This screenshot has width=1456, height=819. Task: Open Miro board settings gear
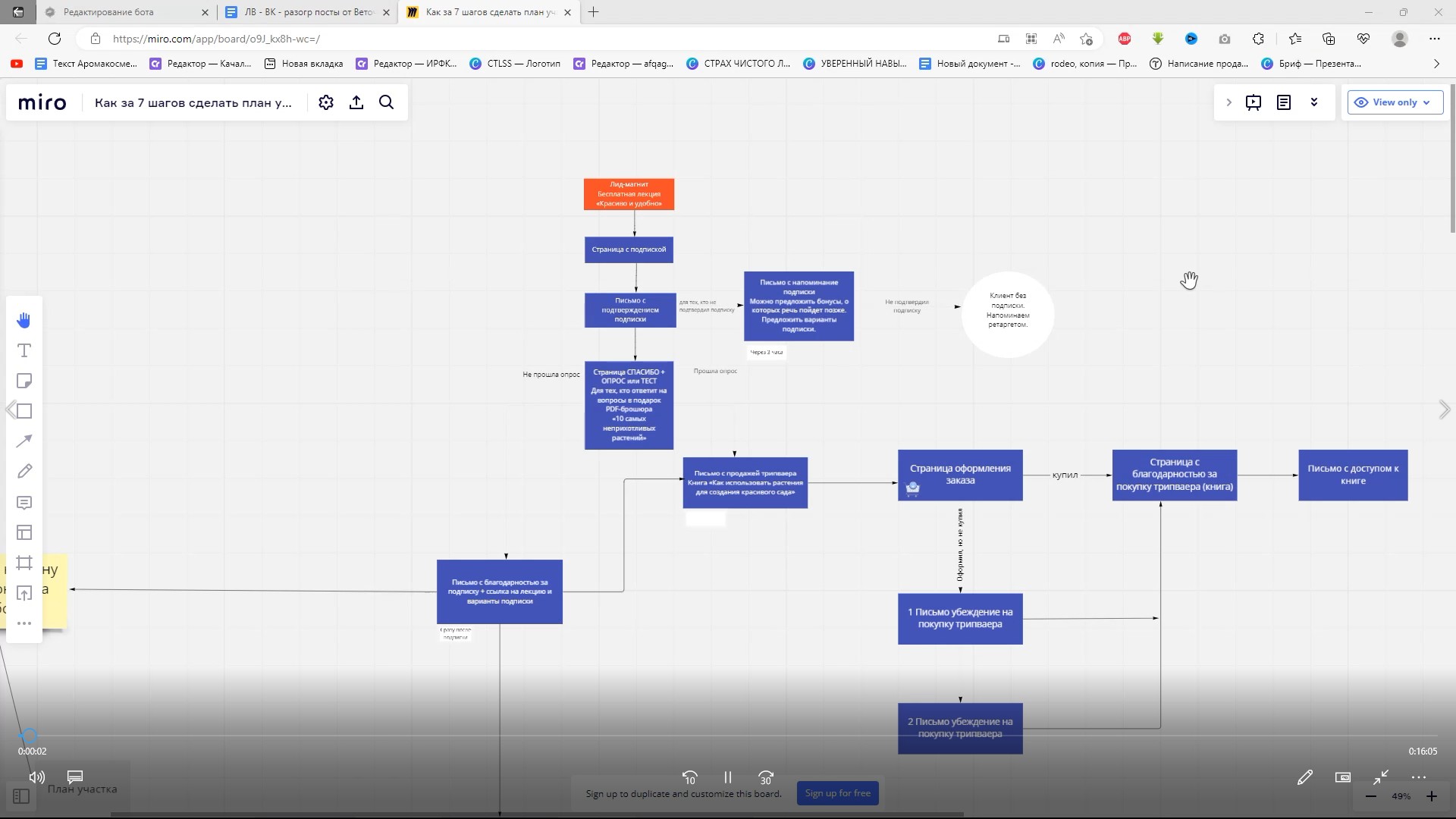point(326,102)
